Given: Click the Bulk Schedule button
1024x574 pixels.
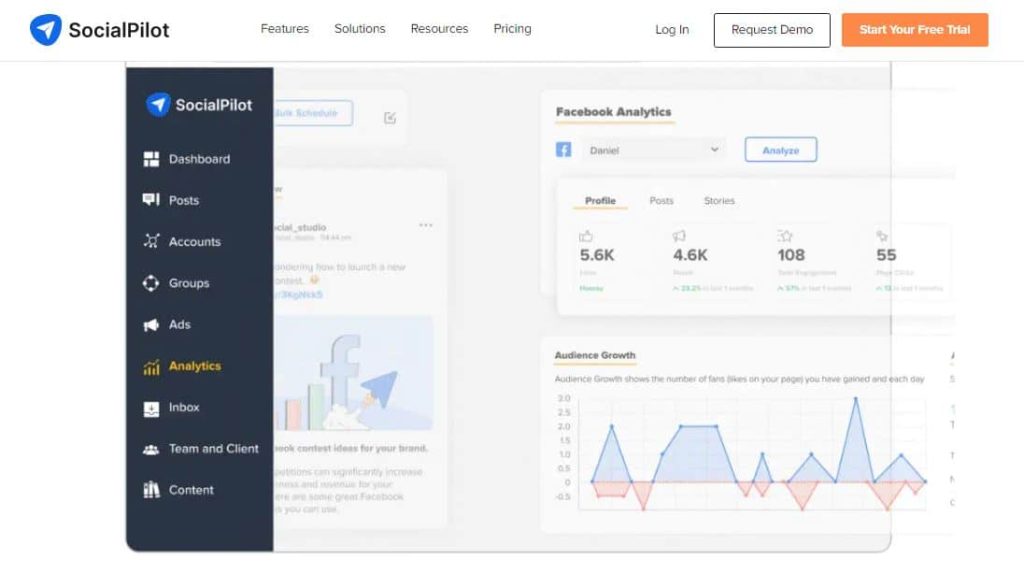Looking at the screenshot, I should point(313,113).
